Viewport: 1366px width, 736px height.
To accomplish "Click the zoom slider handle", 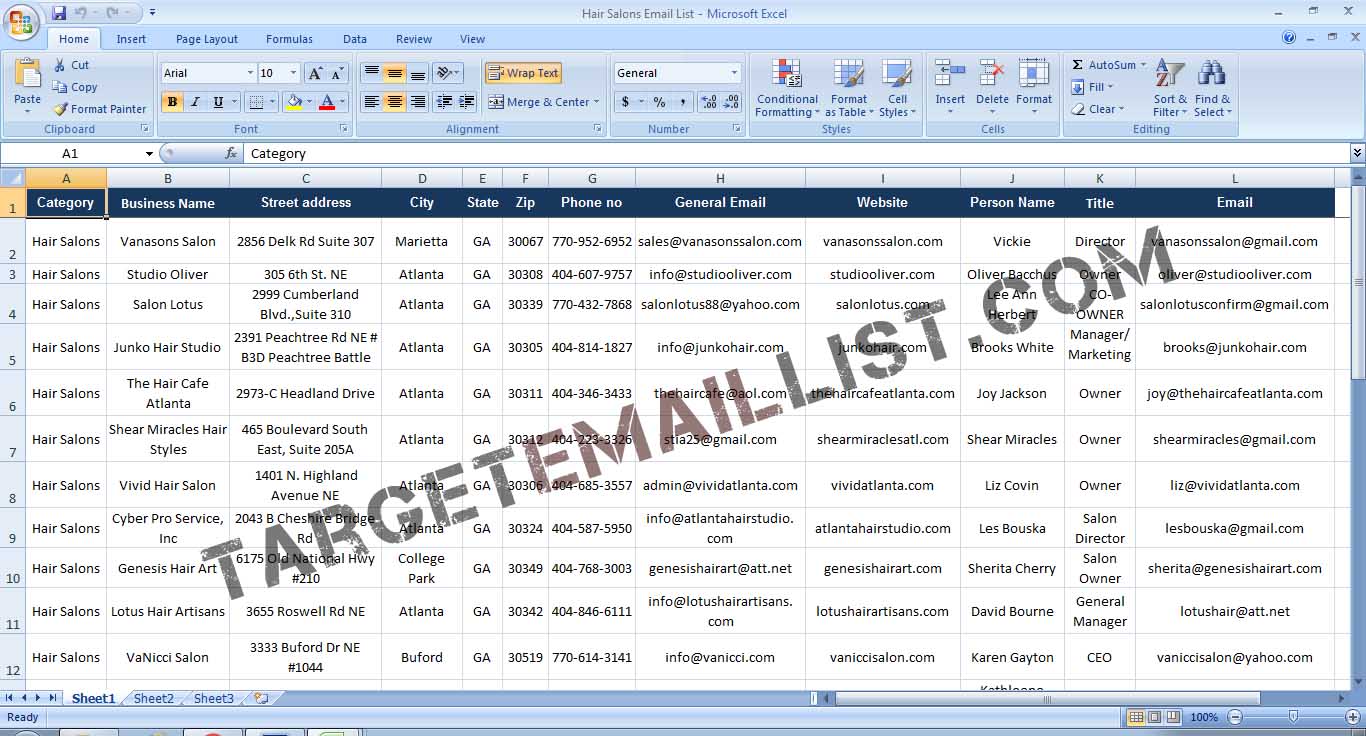I will (1293, 717).
